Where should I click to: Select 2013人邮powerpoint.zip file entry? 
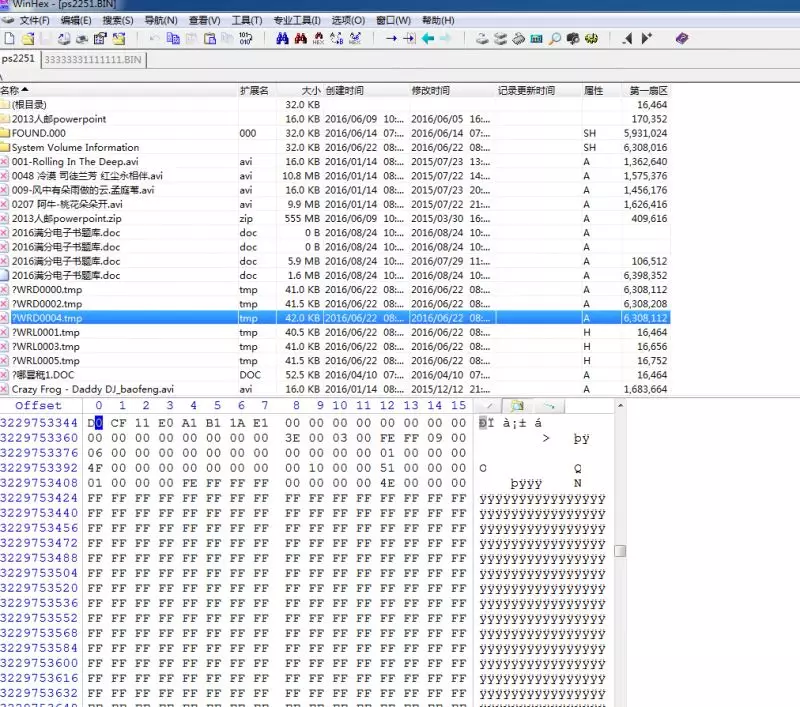pyautogui.click(x=66, y=218)
